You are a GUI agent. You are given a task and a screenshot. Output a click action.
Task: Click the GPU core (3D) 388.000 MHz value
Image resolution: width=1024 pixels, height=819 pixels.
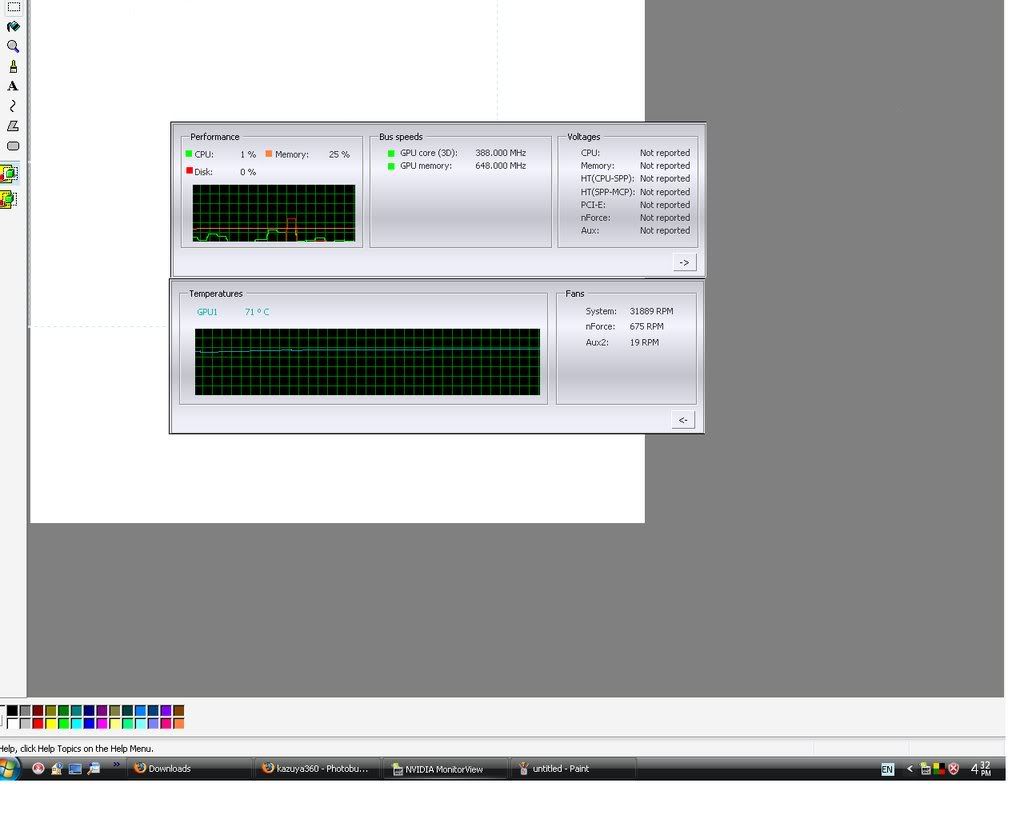pos(501,153)
